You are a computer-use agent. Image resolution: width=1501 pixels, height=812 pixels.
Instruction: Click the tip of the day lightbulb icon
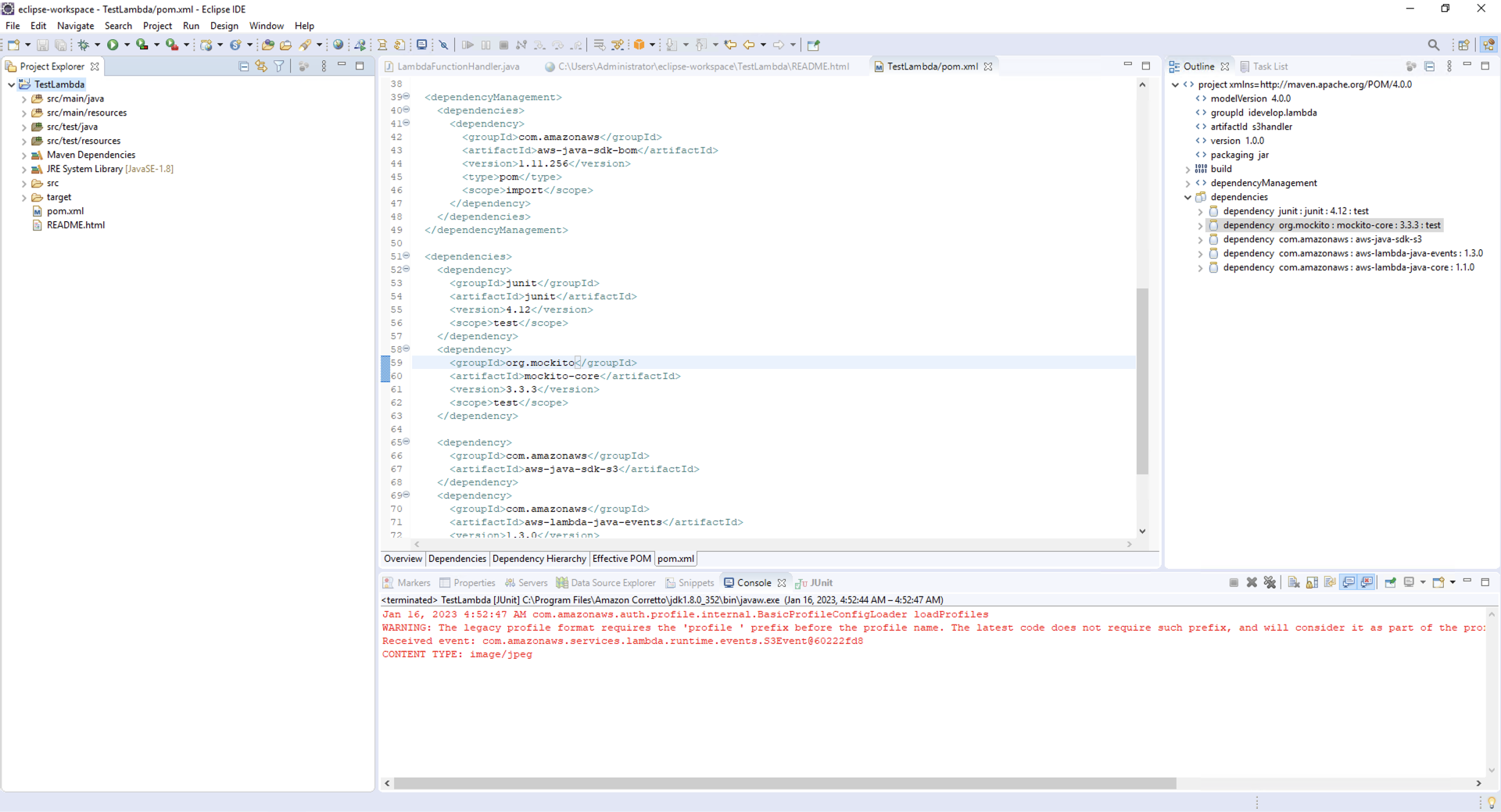click(1492, 803)
